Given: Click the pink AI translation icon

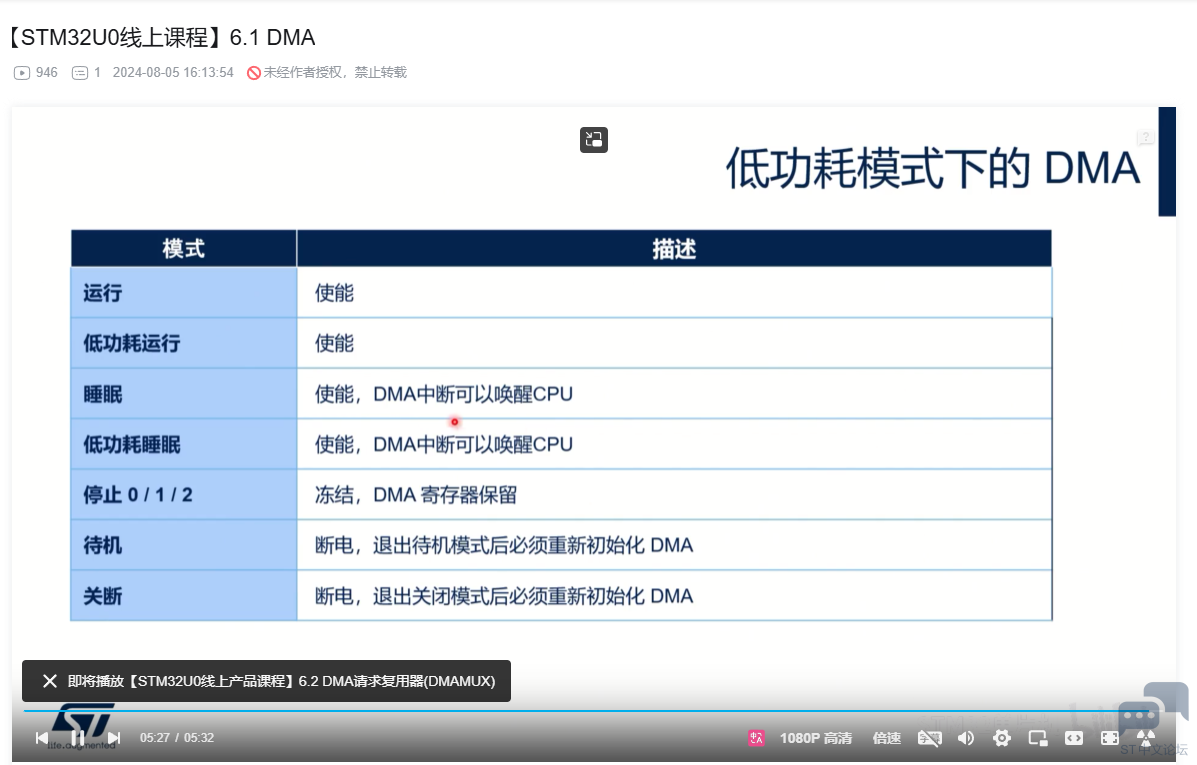Looking at the screenshot, I should point(756,738).
